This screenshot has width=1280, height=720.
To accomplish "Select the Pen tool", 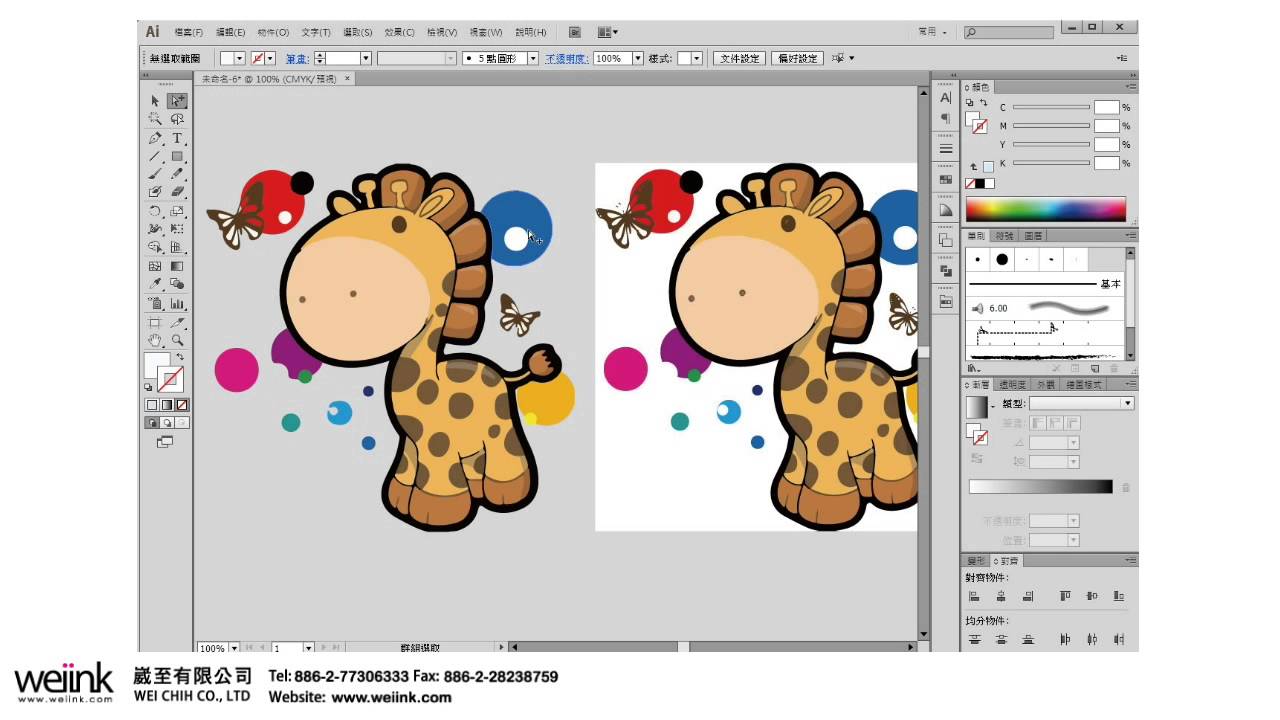I will click(x=155, y=138).
